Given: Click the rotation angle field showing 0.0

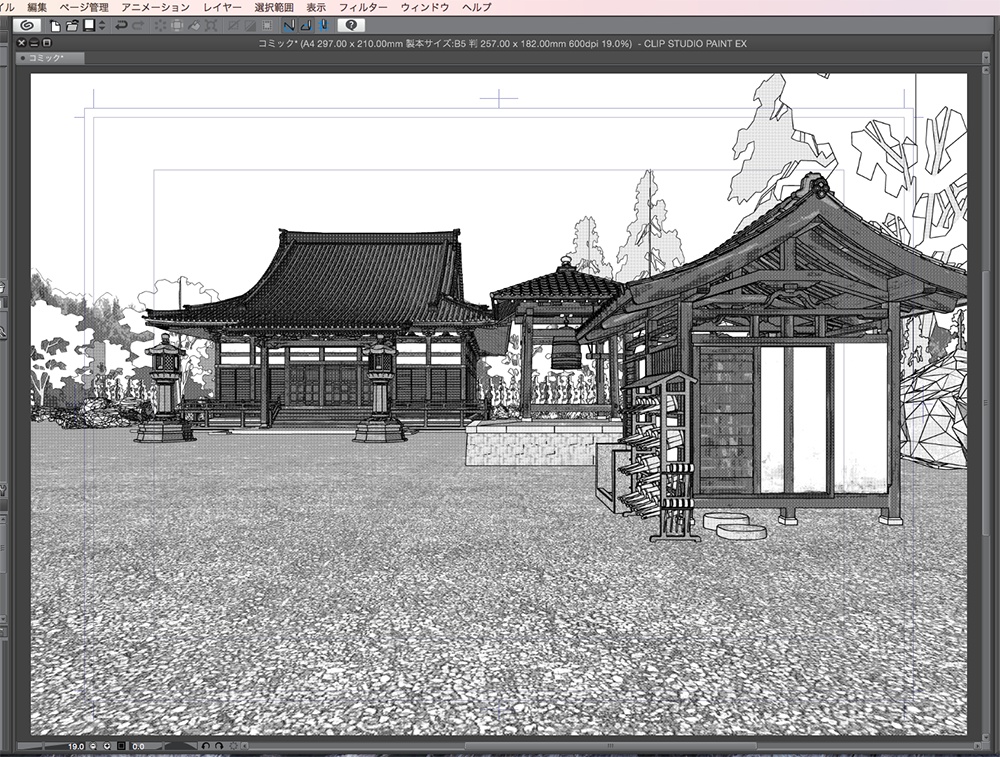Looking at the screenshot, I should [138, 745].
